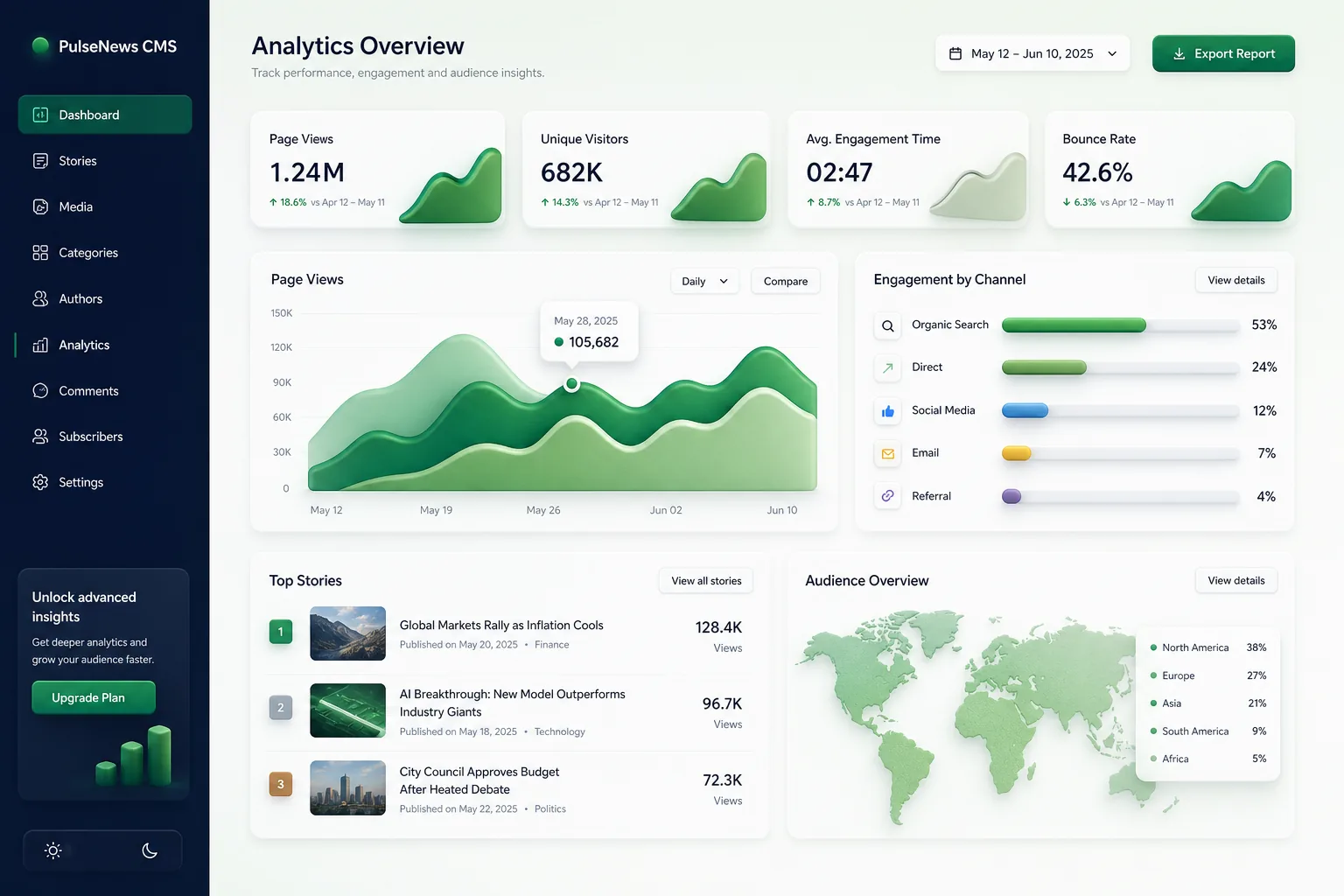Click the Social Media thumbs-up icon

click(887, 410)
